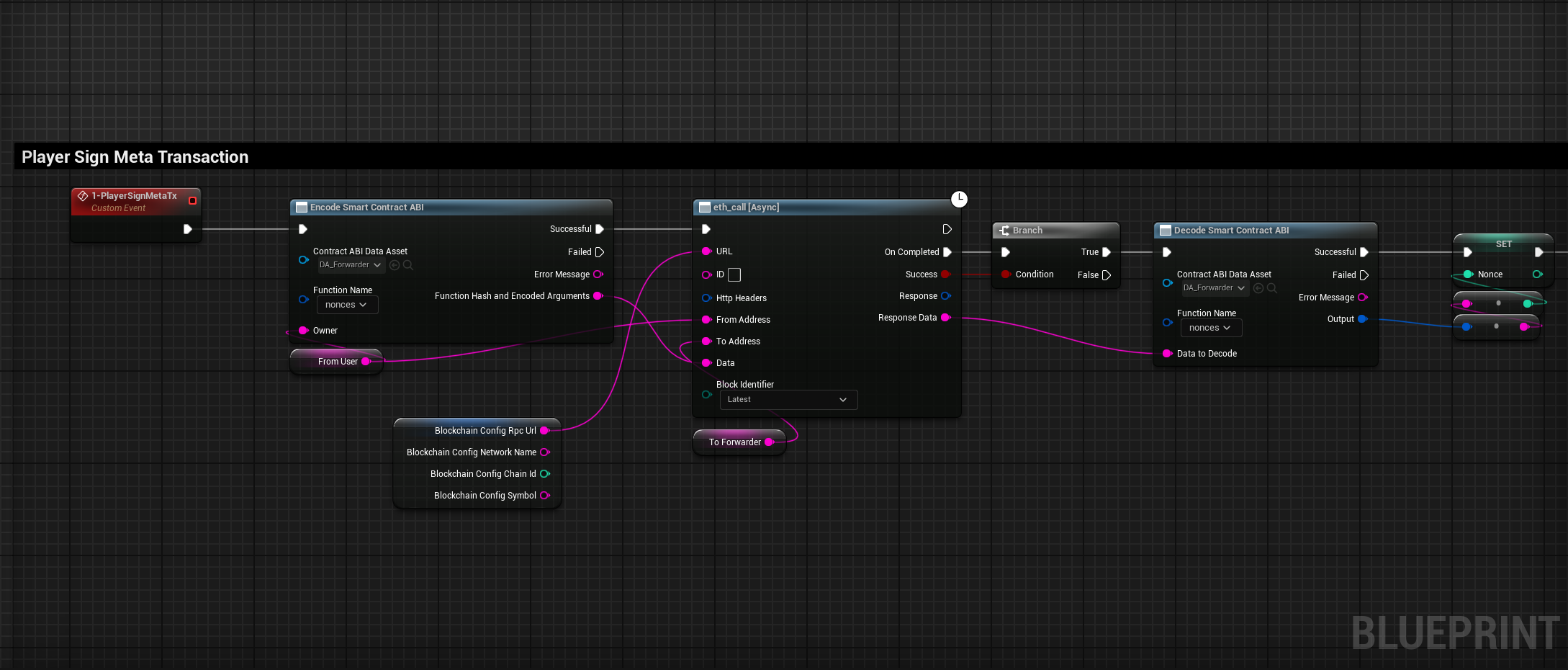This screenshot has width=1568, height=670.
Task: Open the Decode node's DA_Forwarder asset dropdown
Action: click(1214, 288)
